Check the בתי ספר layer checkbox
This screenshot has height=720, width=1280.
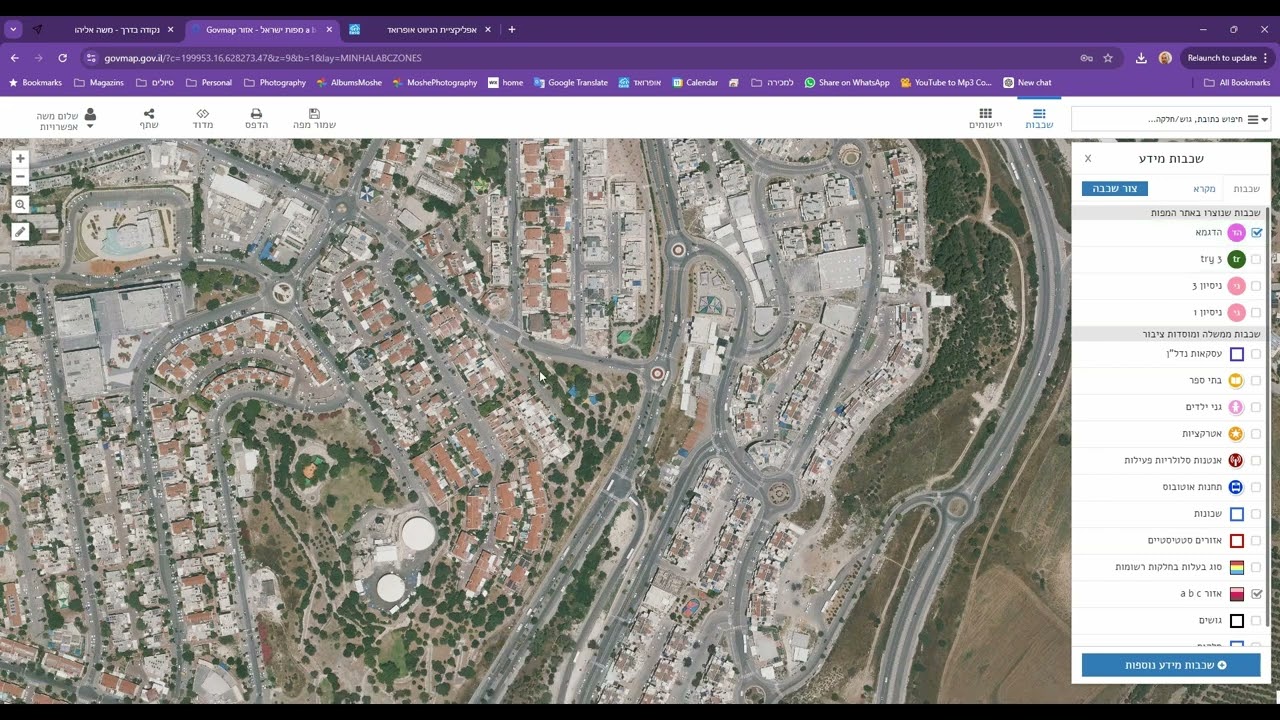[1256, 380]
